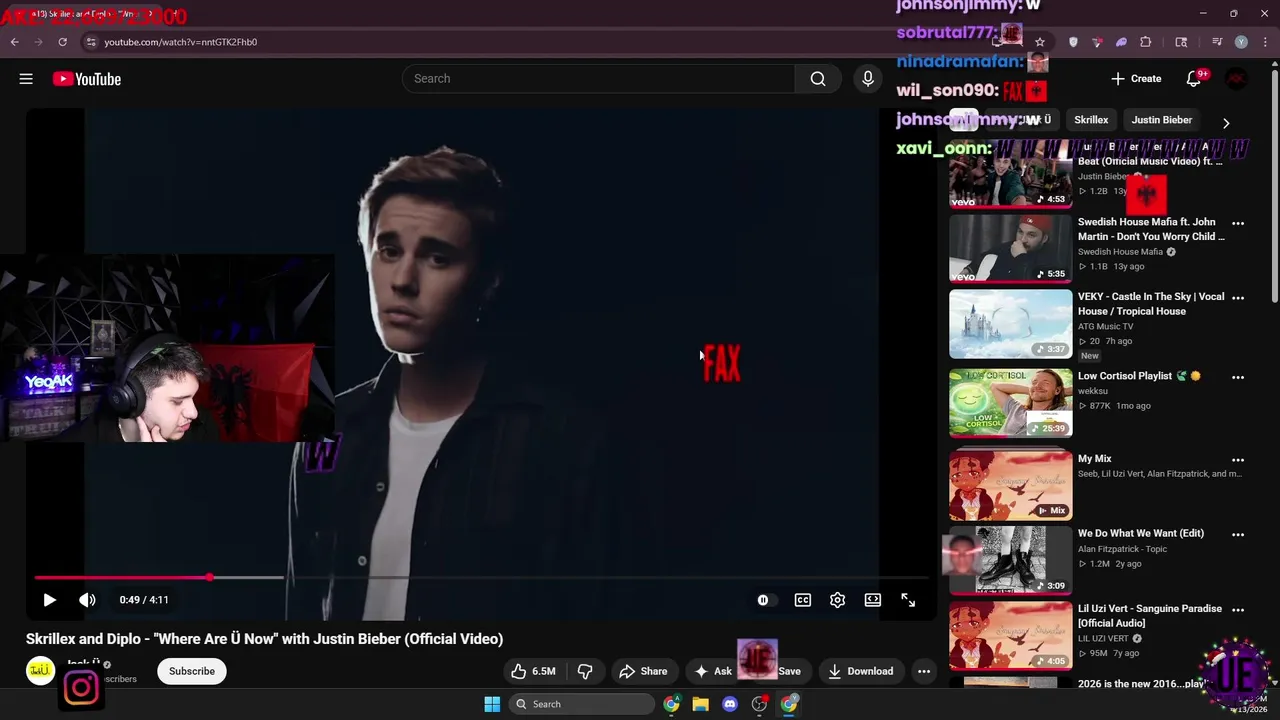This screenshot has width=1280, height=720.
Task: Switch the player to theater mode
Action: click(873, 600)
